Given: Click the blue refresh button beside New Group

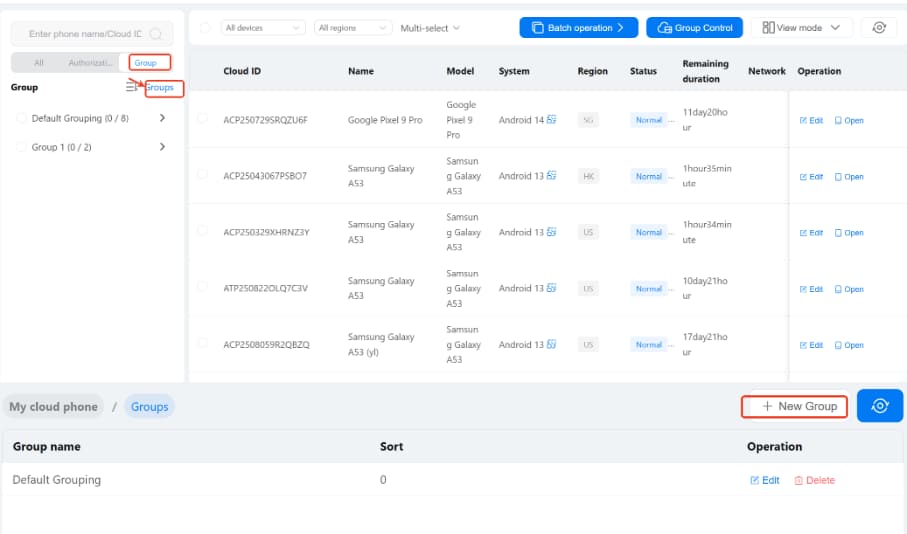Looking at the screenshot, I should 879,406.
